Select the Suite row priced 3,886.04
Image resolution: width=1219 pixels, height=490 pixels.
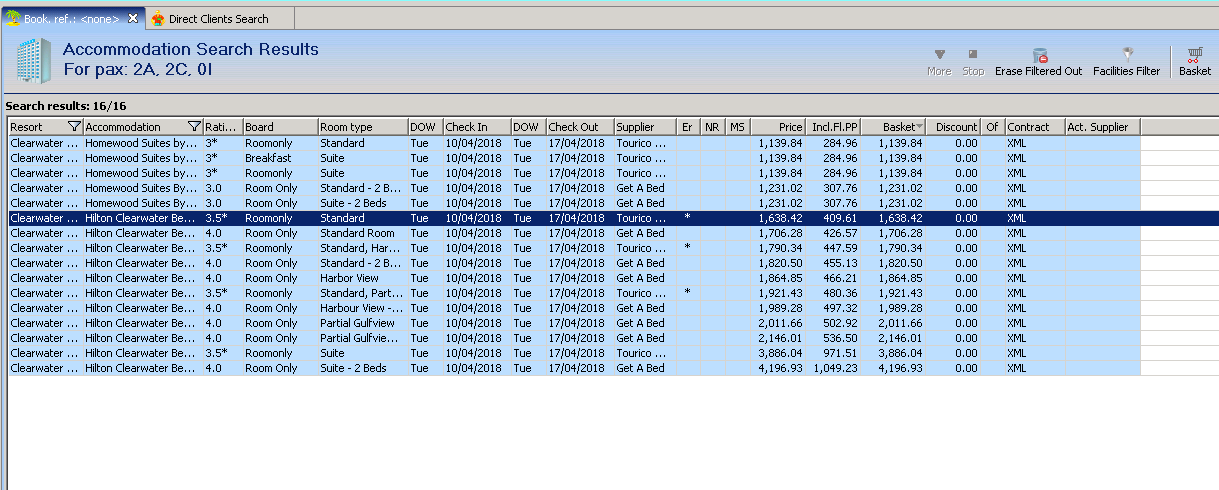[575, 353]
